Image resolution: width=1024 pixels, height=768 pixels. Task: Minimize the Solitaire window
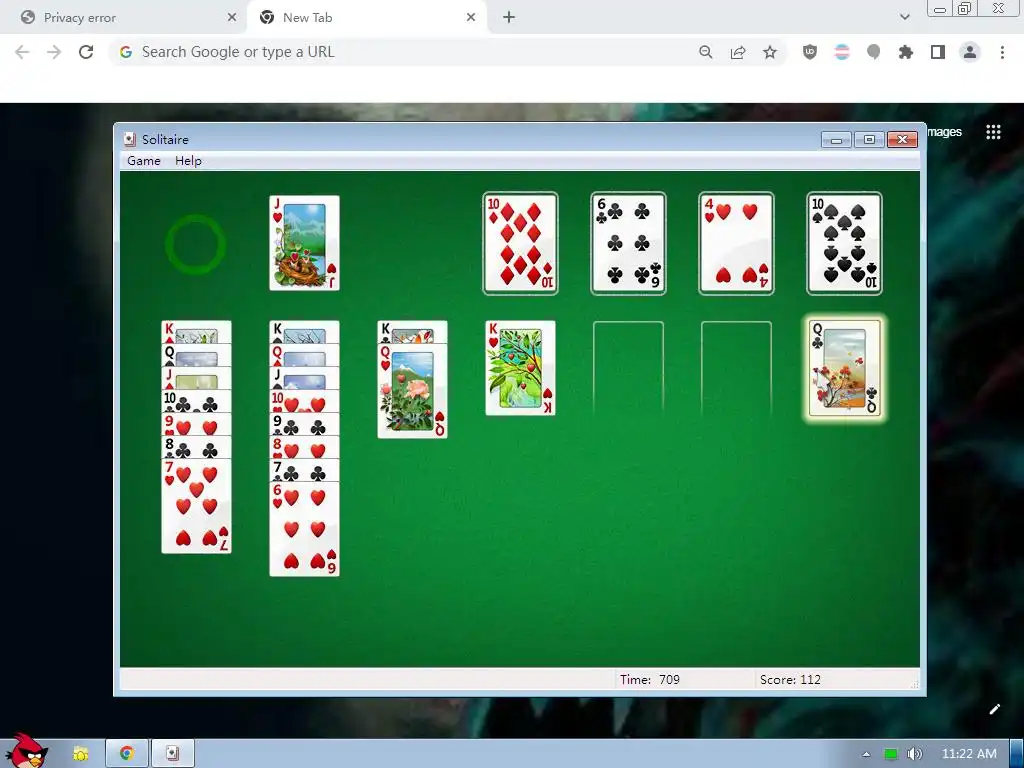[836, 140]
